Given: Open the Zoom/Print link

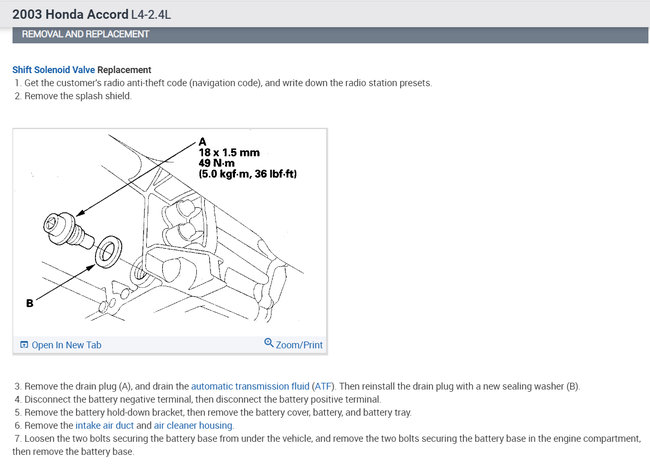Looking at the screenshot, I should 299,345.
